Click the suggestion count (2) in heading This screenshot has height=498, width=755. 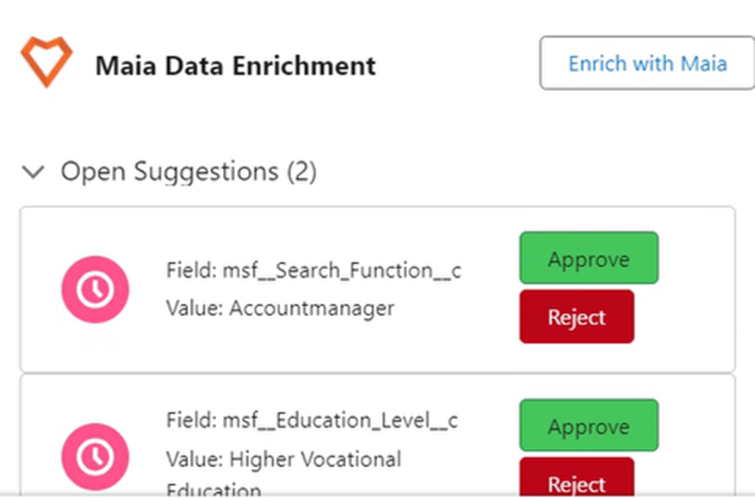click(301, 172)
